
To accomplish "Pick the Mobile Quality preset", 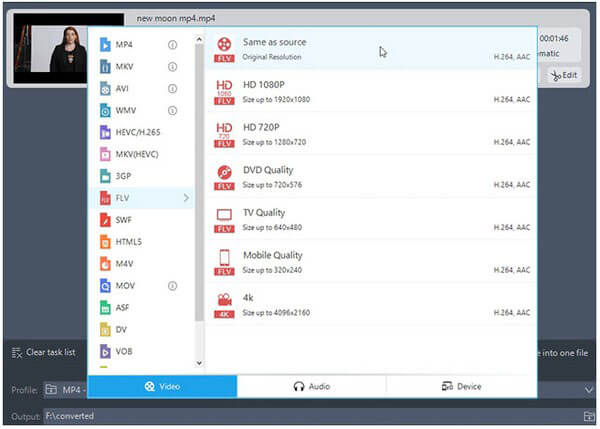I will 371,262.
